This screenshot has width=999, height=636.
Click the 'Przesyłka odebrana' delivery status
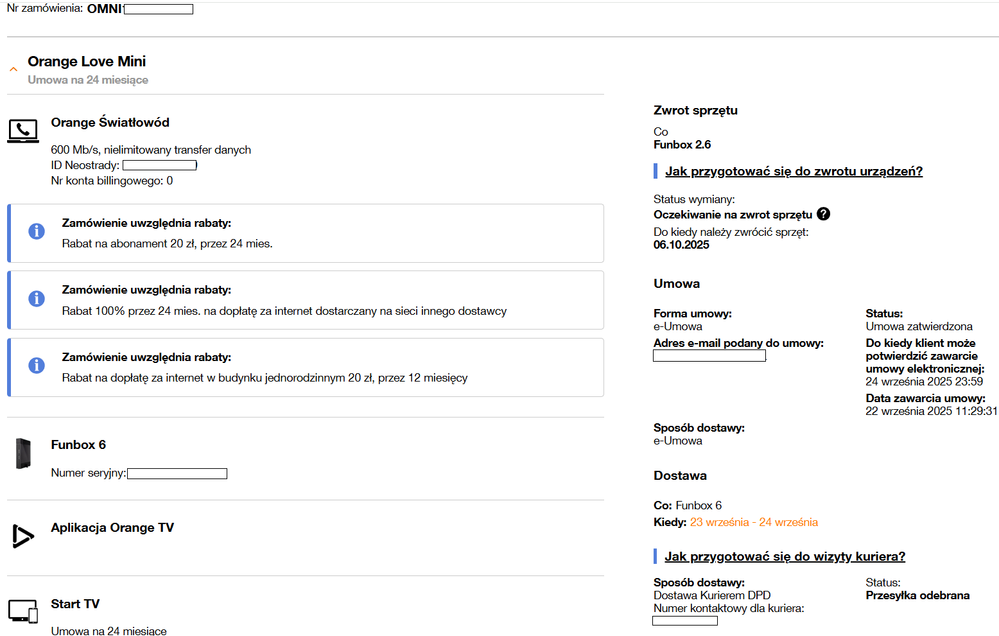917,596
